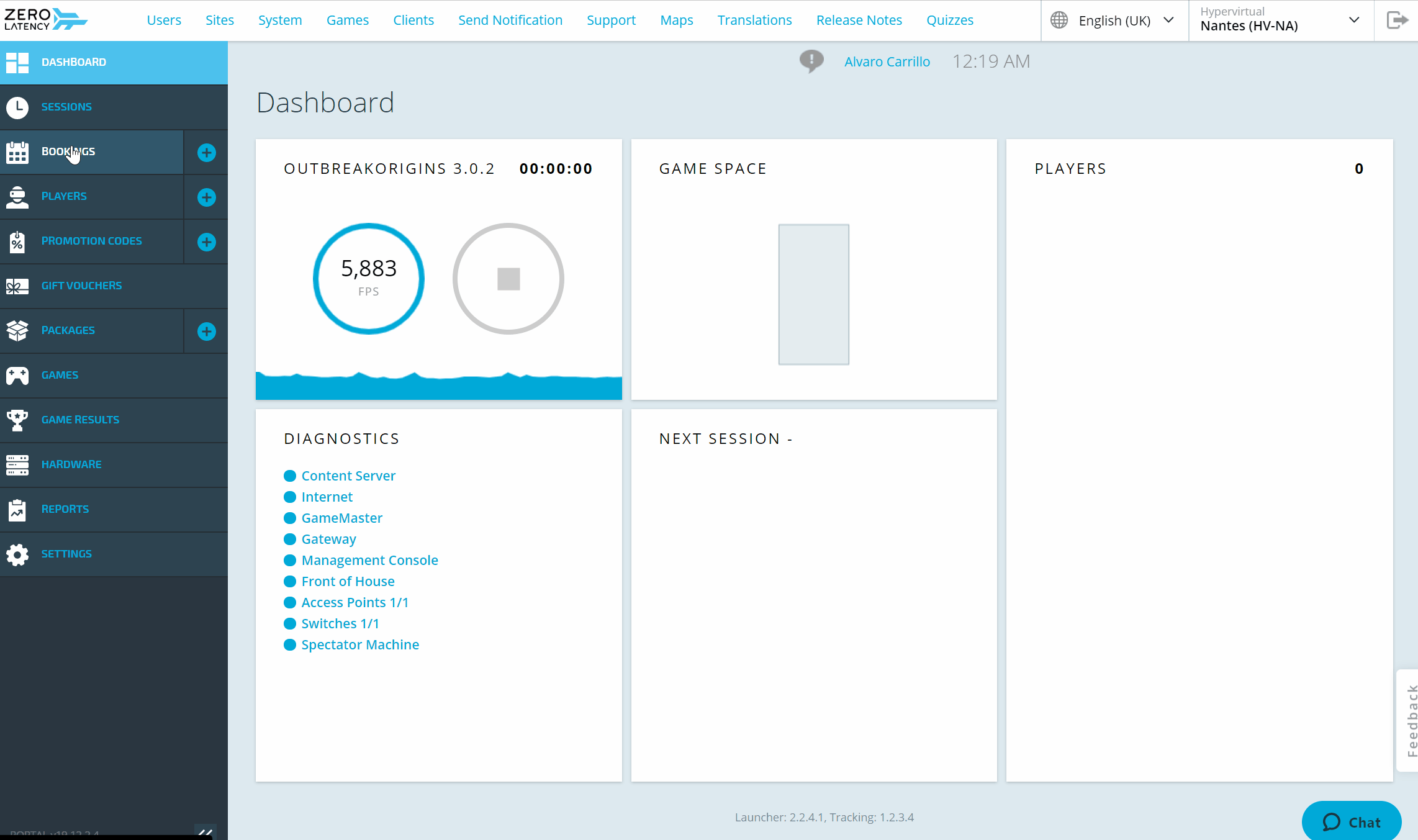Open Content Server diagnostic
Image resolution: width=1418 pixels, height=840 pixels.
point(348,476)
